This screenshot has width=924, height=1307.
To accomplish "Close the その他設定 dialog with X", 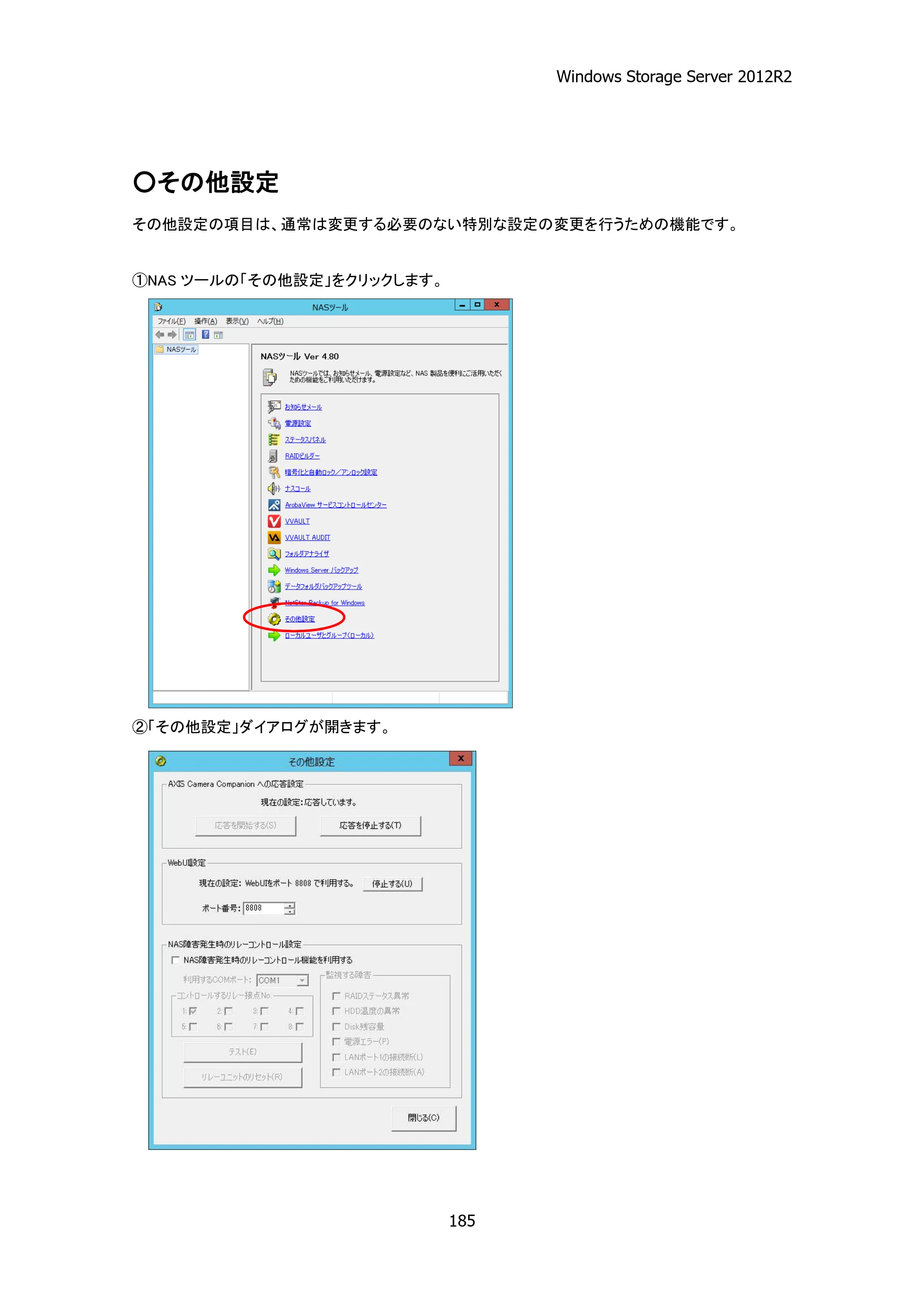I will (461, 758).
